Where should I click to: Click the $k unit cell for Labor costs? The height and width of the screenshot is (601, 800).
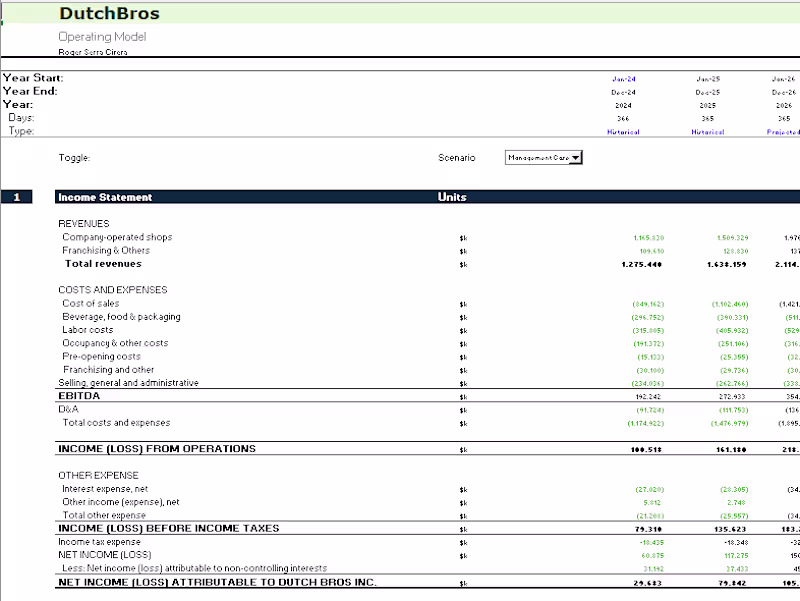point(463,331)
